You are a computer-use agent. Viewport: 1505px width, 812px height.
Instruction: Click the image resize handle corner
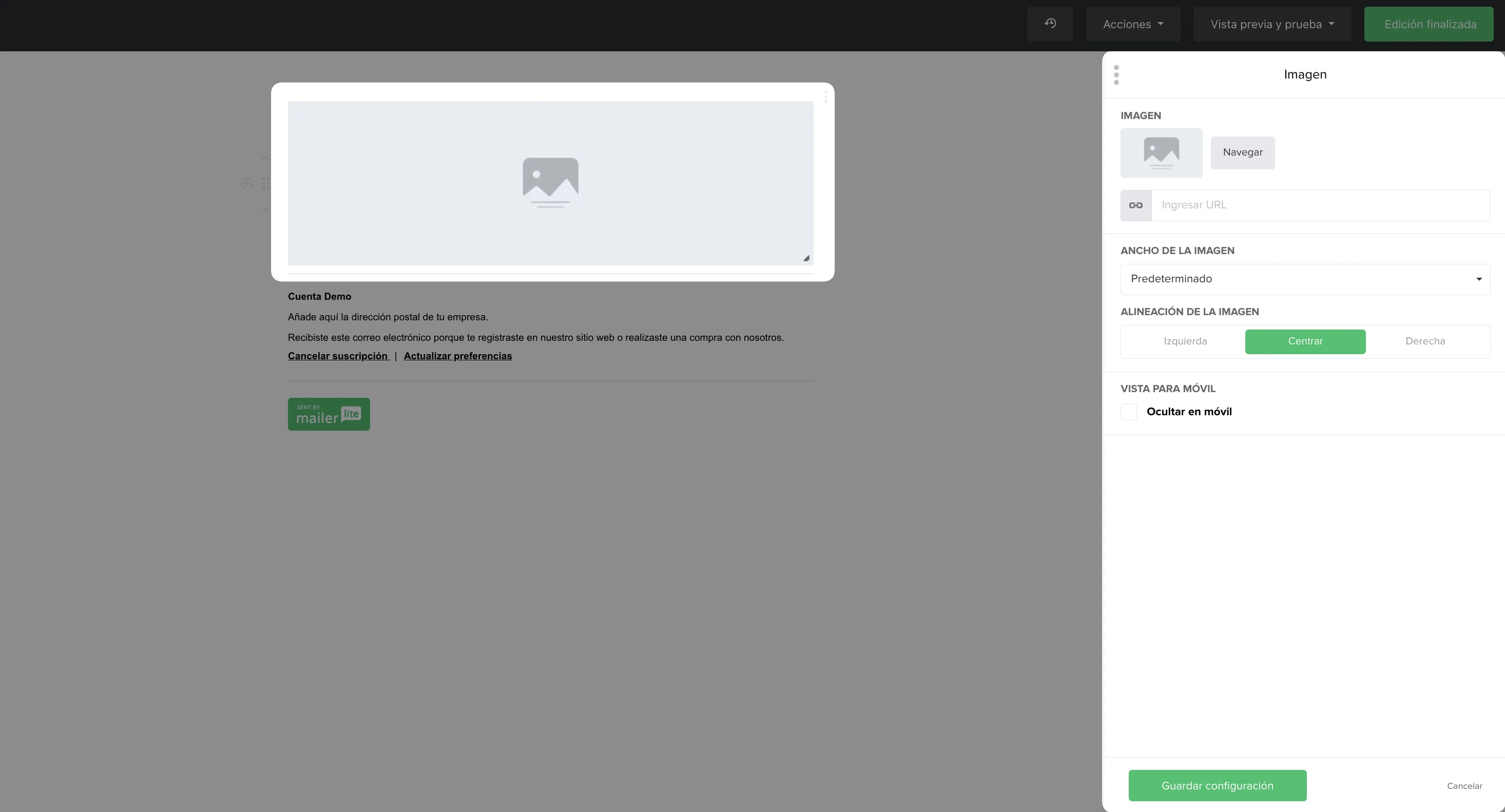point(806,258)
